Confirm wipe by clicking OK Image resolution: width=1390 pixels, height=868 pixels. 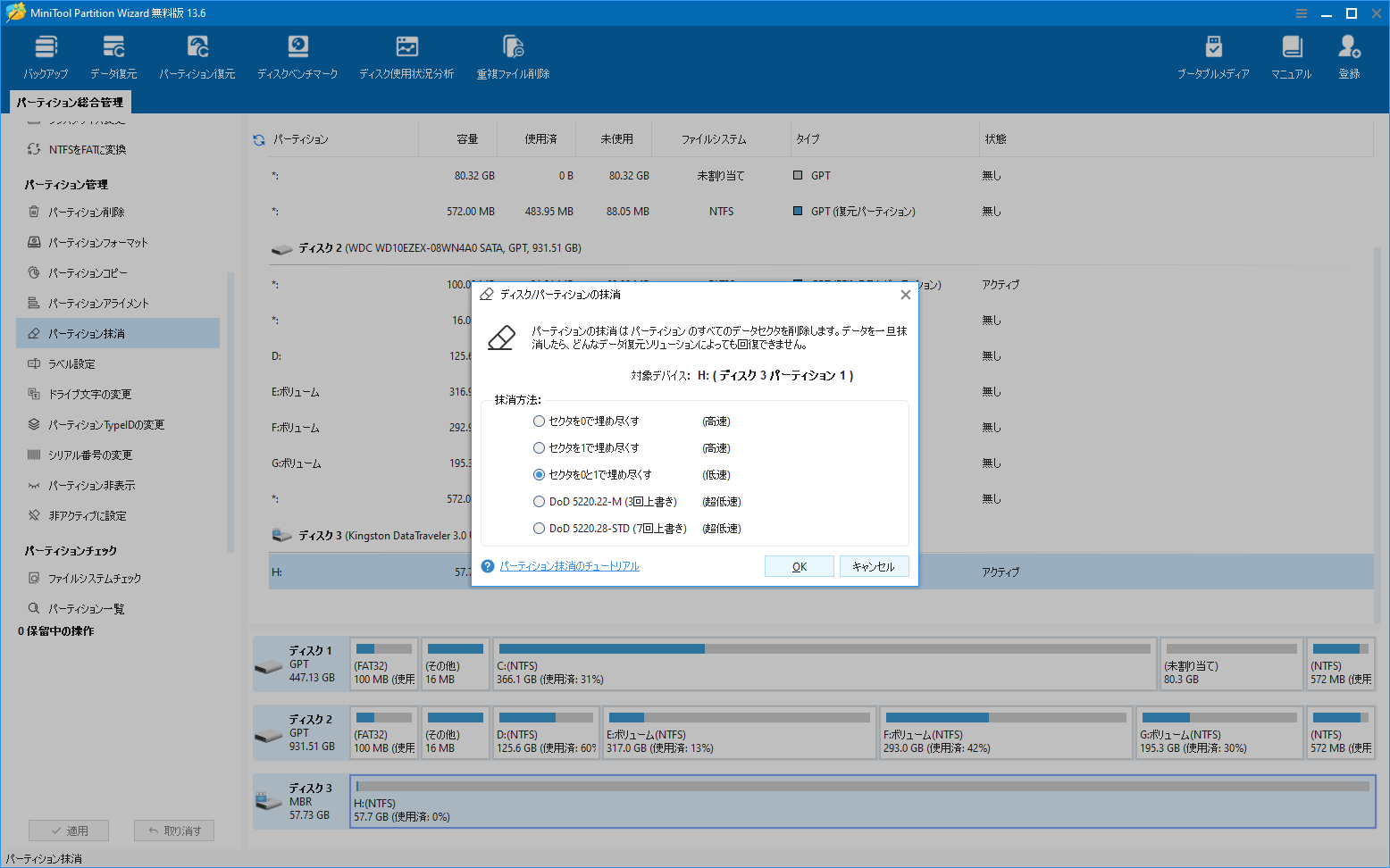click(799, 565)
